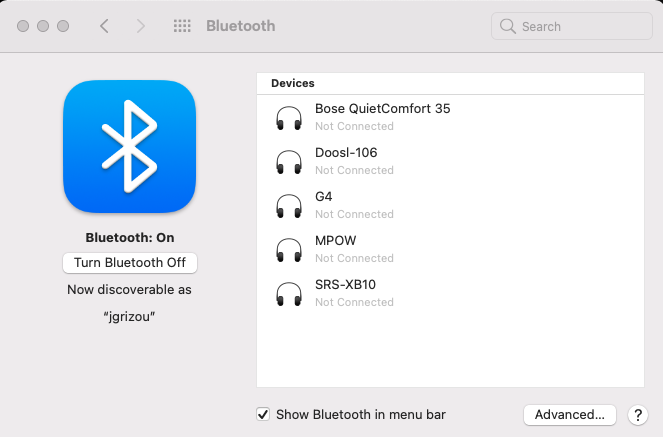Close the window with the first window button
The image size is (663, 437).
[x=23, y=26]
